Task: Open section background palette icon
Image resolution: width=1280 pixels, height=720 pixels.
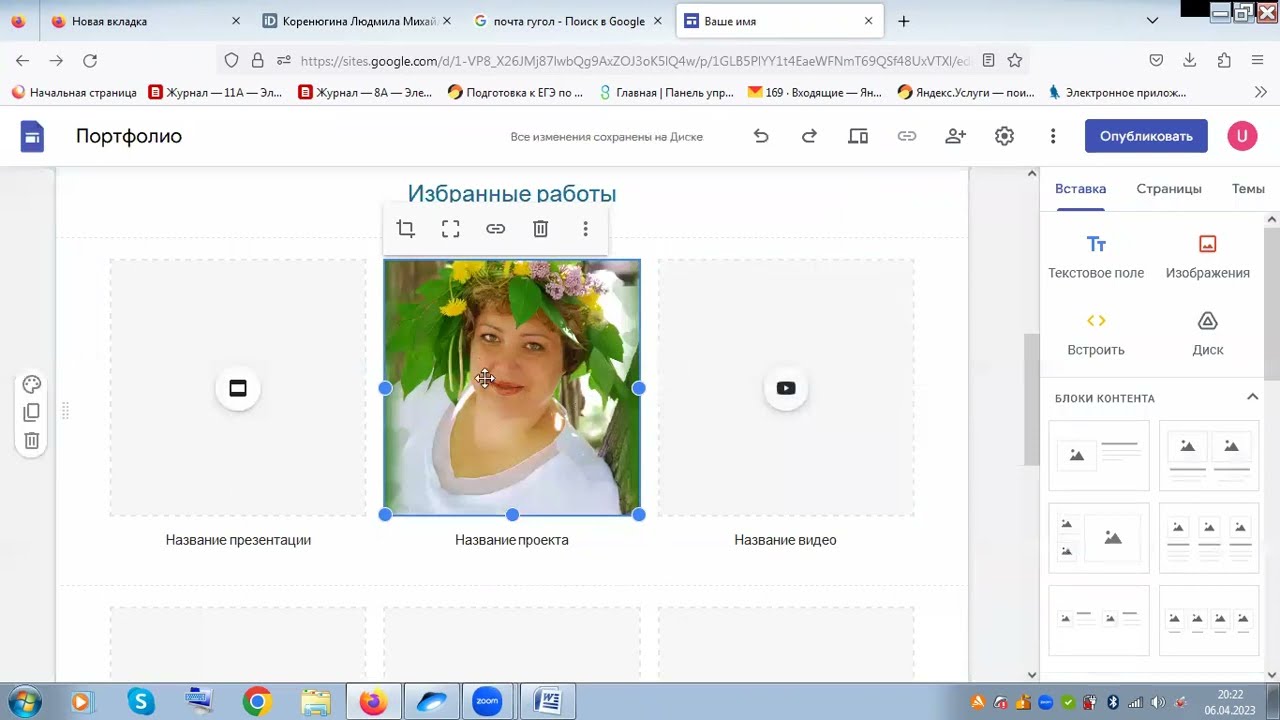Action: [x=31, y=385]
